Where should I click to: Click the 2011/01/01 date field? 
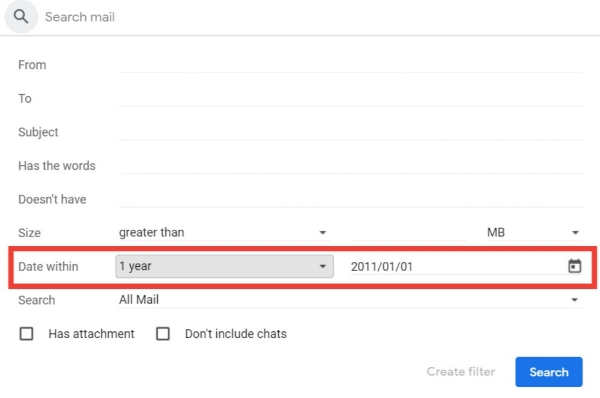pos(457,266)
